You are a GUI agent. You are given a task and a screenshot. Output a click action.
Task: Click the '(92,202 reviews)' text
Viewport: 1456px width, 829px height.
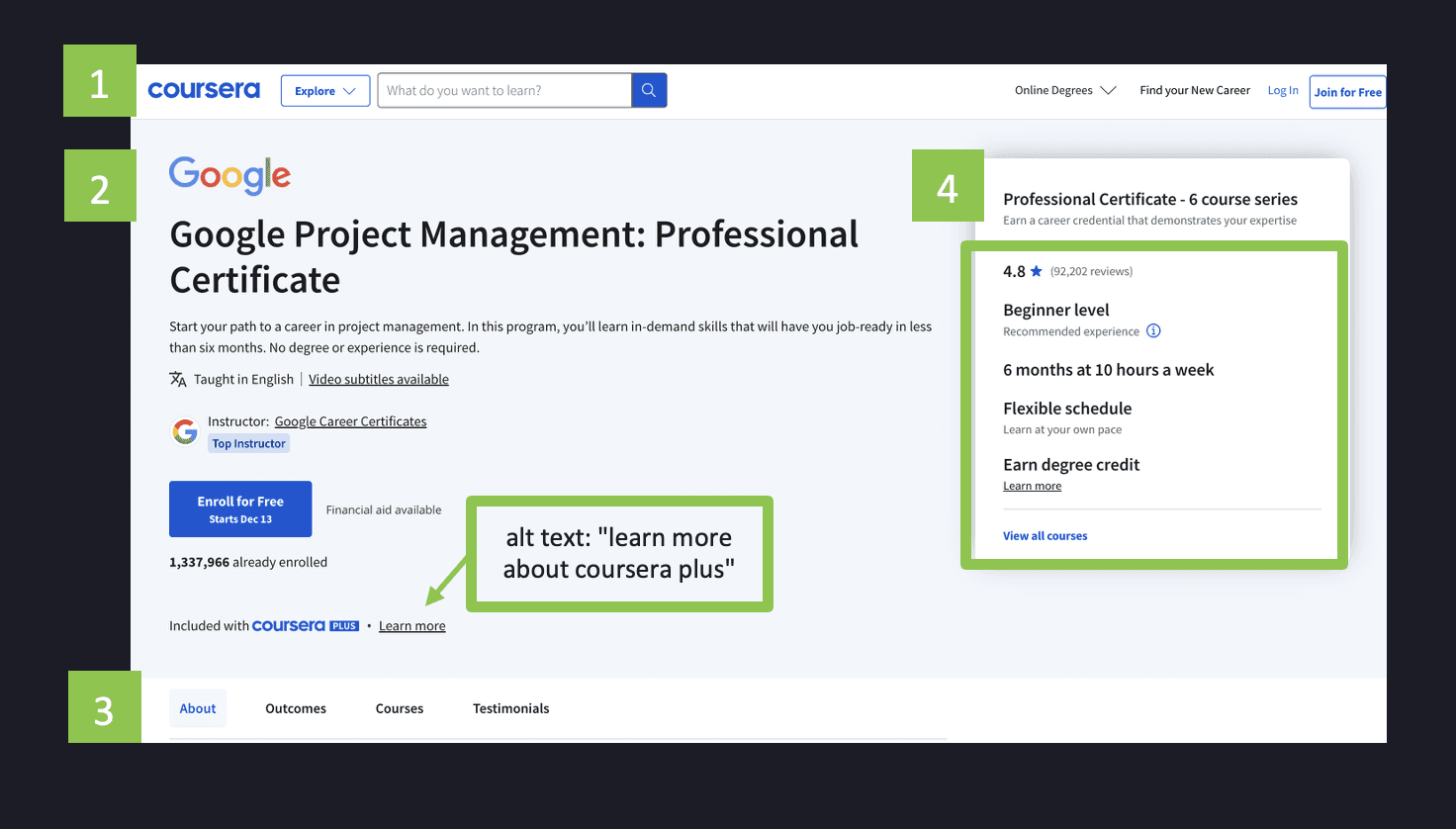(1091, 271)
